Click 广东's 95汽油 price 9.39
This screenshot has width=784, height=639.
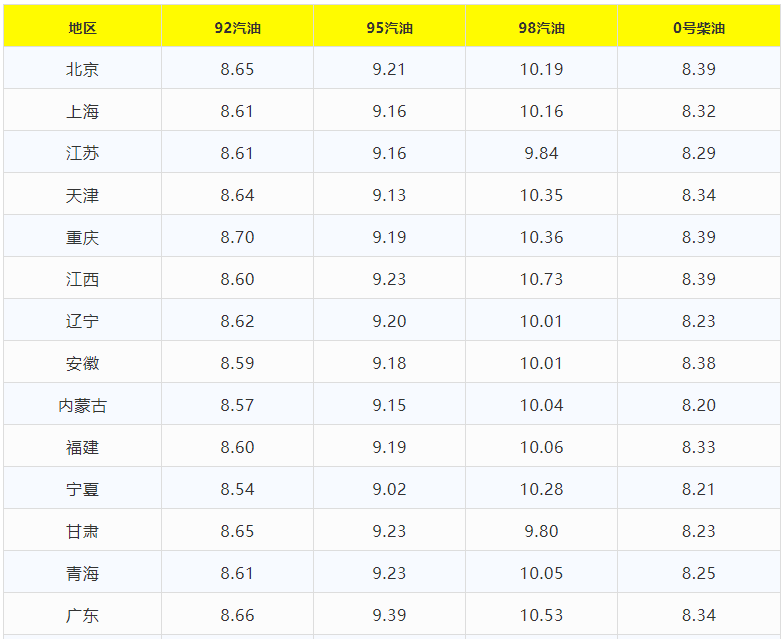[389, 615]
